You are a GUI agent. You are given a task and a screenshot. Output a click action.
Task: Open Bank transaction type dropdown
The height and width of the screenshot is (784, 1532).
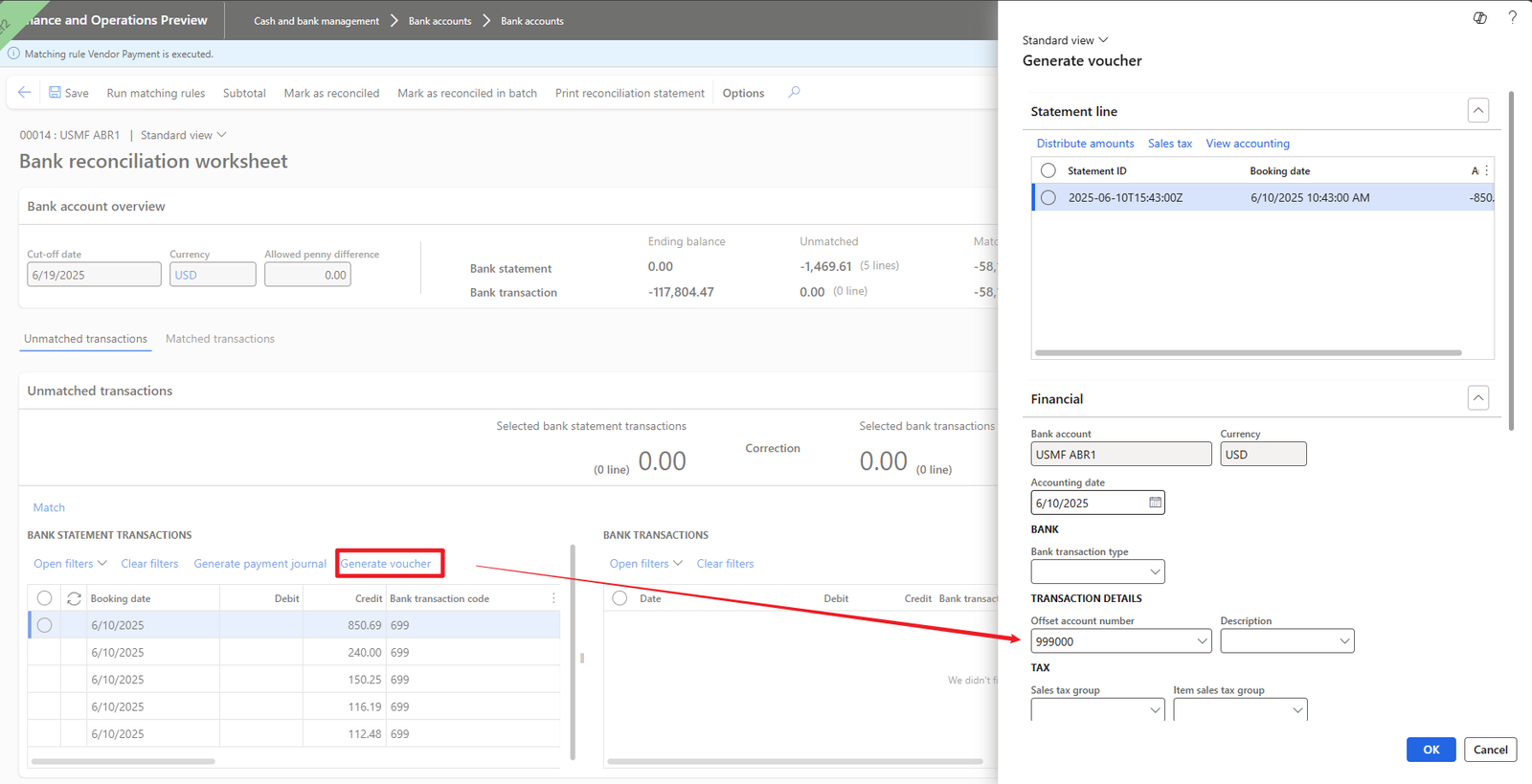(1155, 572)
